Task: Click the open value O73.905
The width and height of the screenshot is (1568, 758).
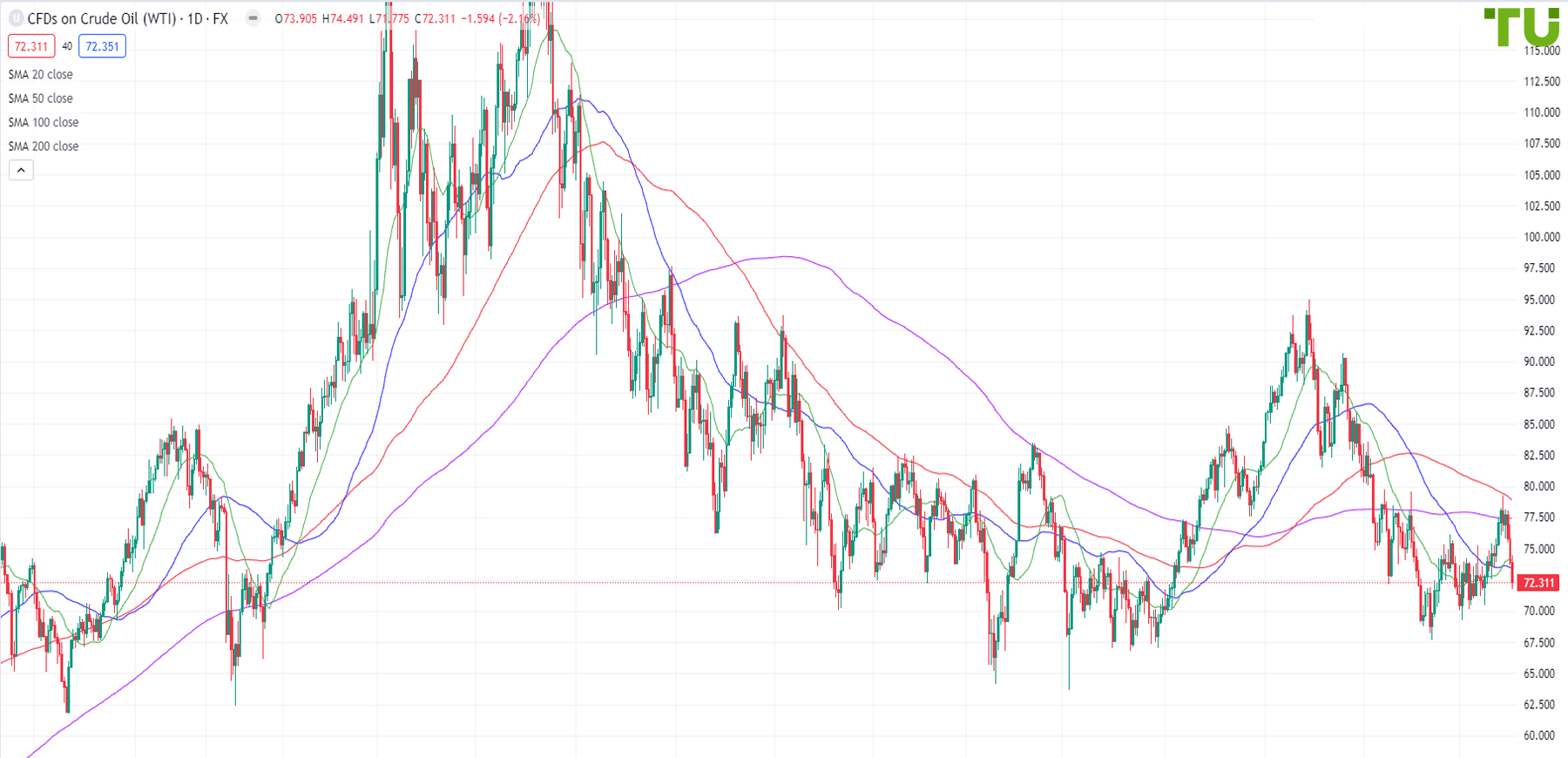Action: [296, 18]
